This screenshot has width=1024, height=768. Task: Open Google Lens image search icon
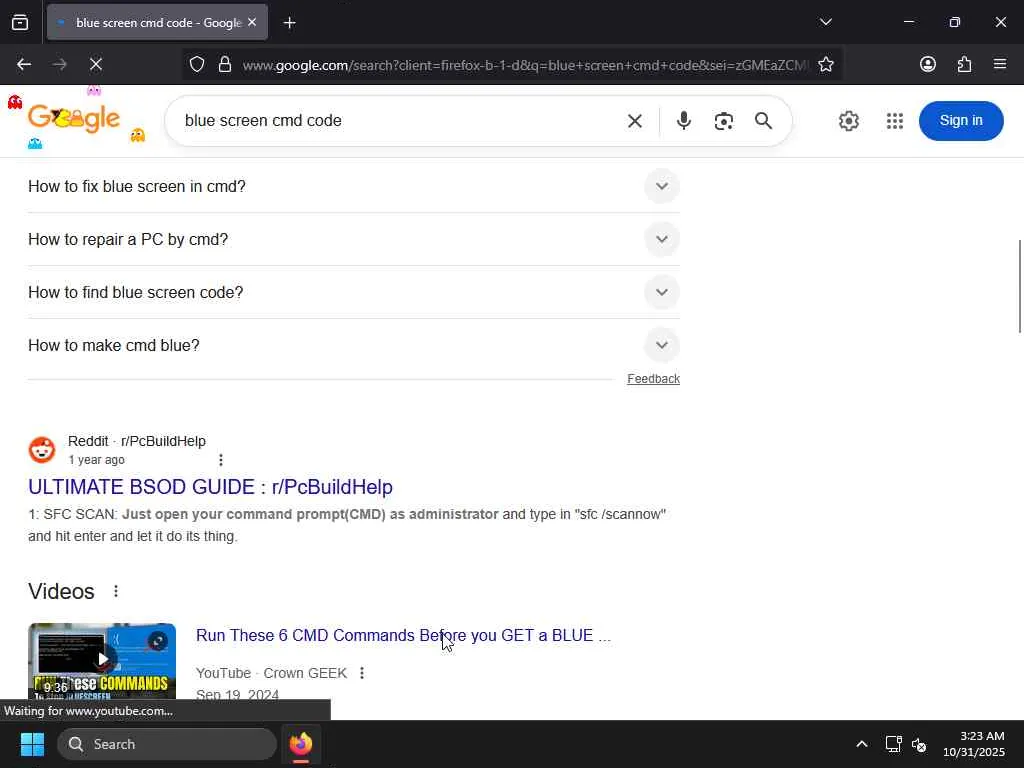click(x=724, y=121)
